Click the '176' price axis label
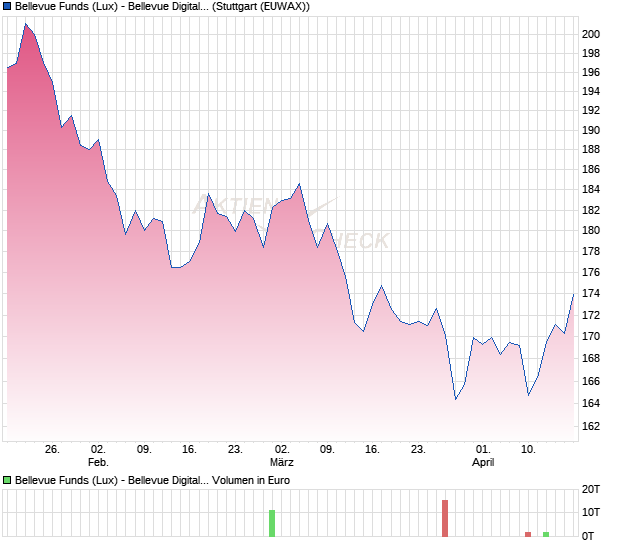The image size is (620, 546). click(x=591, y=272)
